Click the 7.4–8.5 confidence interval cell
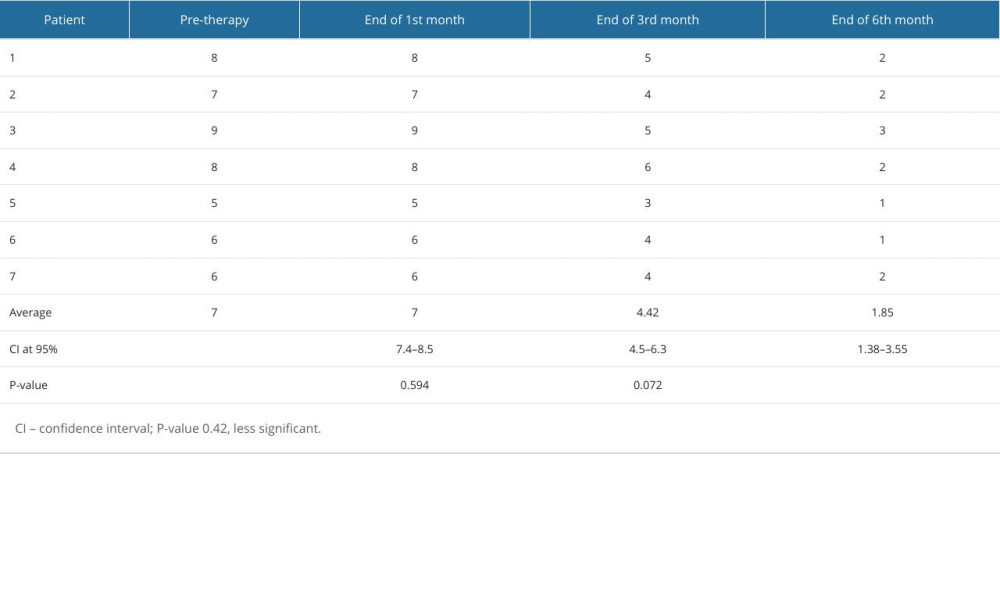The image size is (1000, 600). (415, 349)
